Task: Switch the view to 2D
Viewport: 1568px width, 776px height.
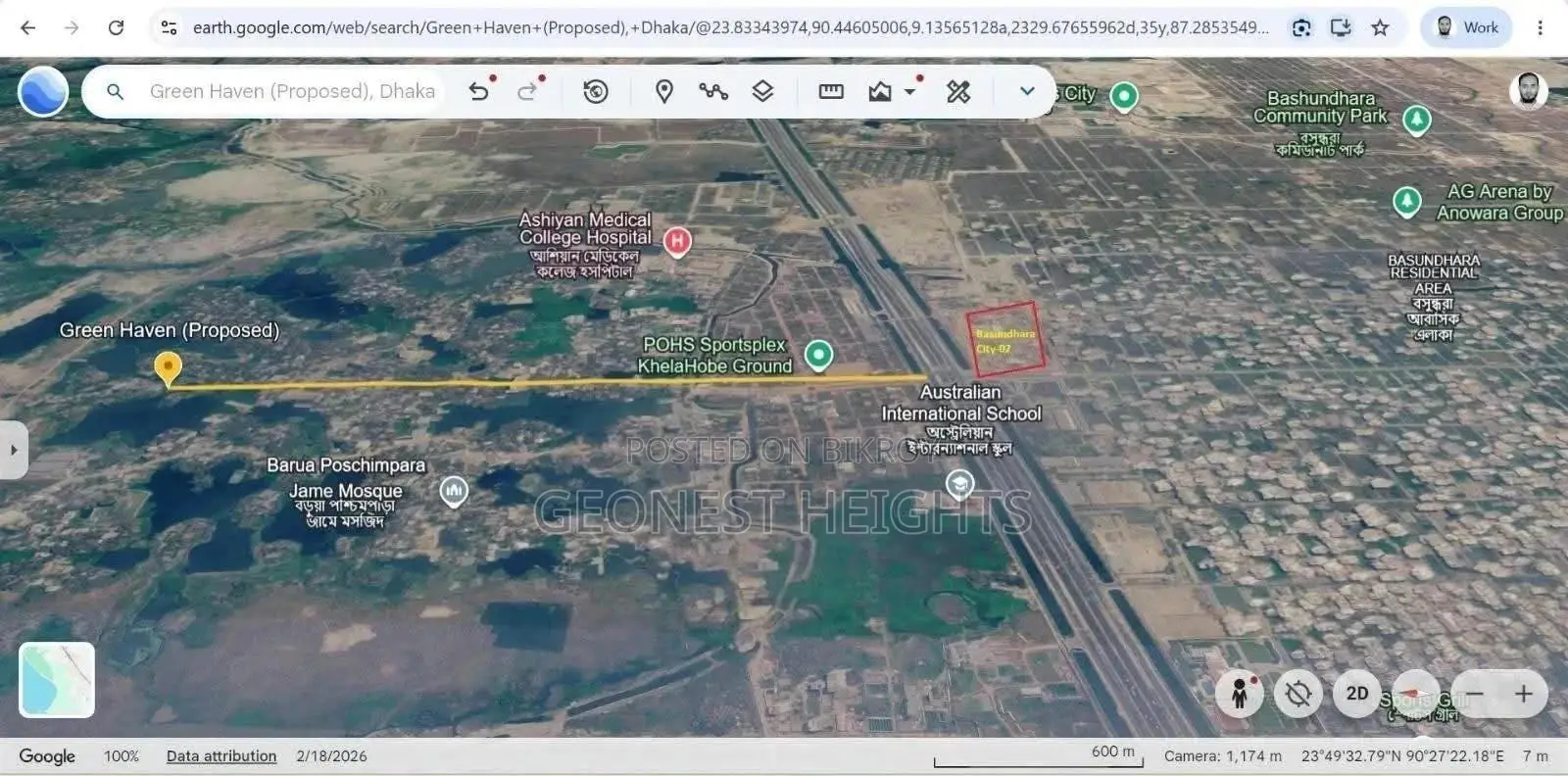Action: point(1357,694)
